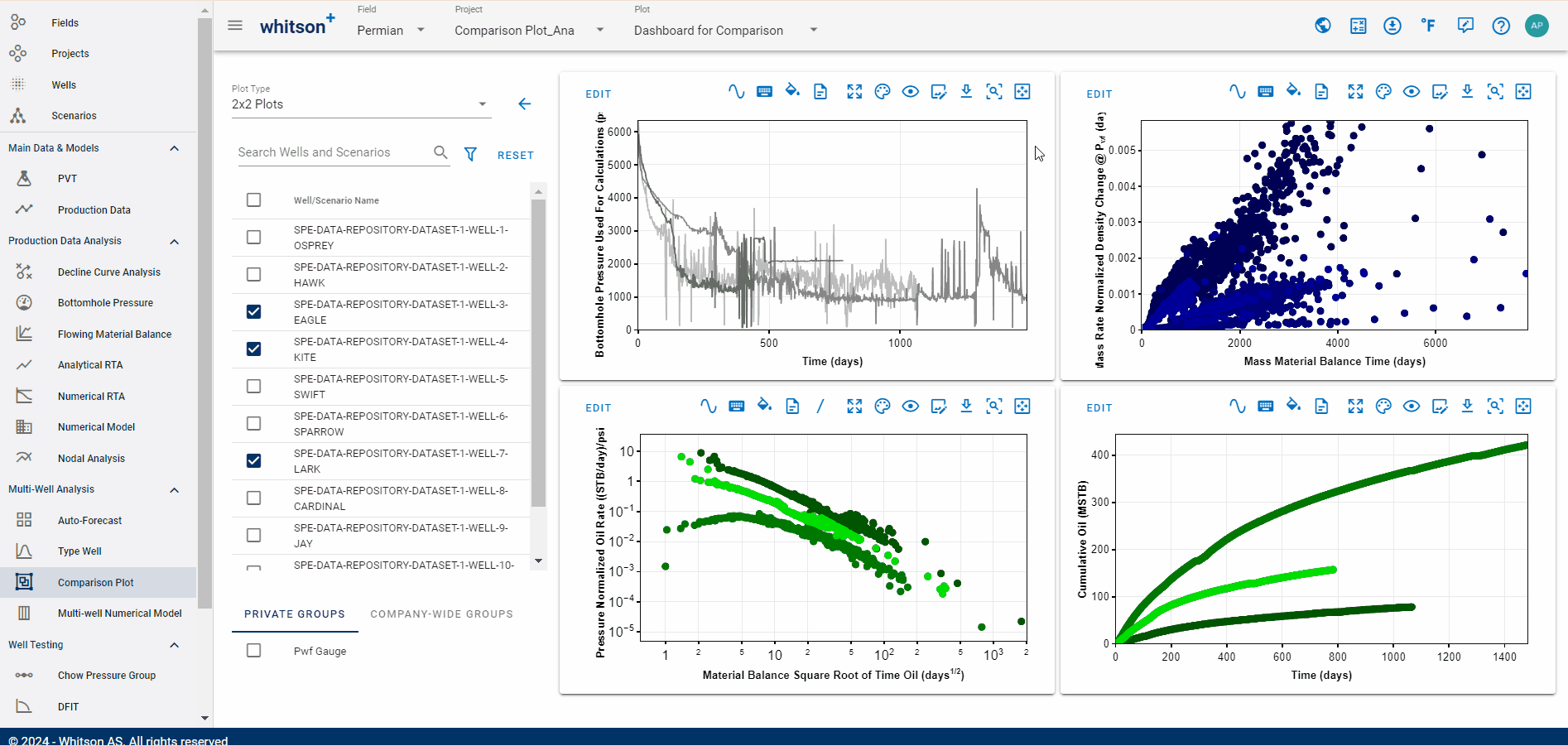Click EDIT on the cumulative oil plot
The height and width of the screenshot is (746, 1568).
point(1099,408)
